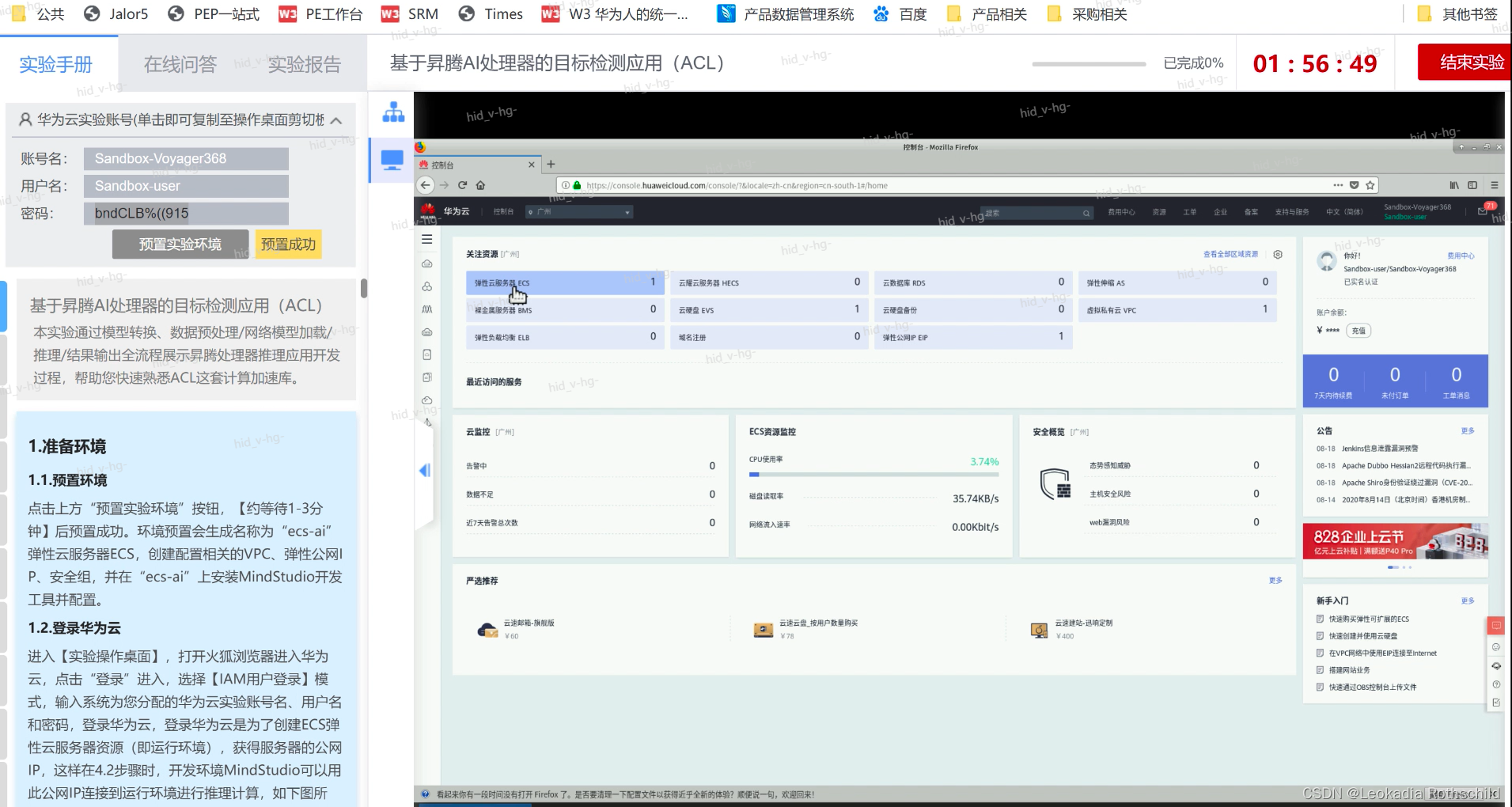The width and height of the screenshot is (1512, 807).
Task: Open 工单 in console top menu
Action: [x=1189, y=212]
